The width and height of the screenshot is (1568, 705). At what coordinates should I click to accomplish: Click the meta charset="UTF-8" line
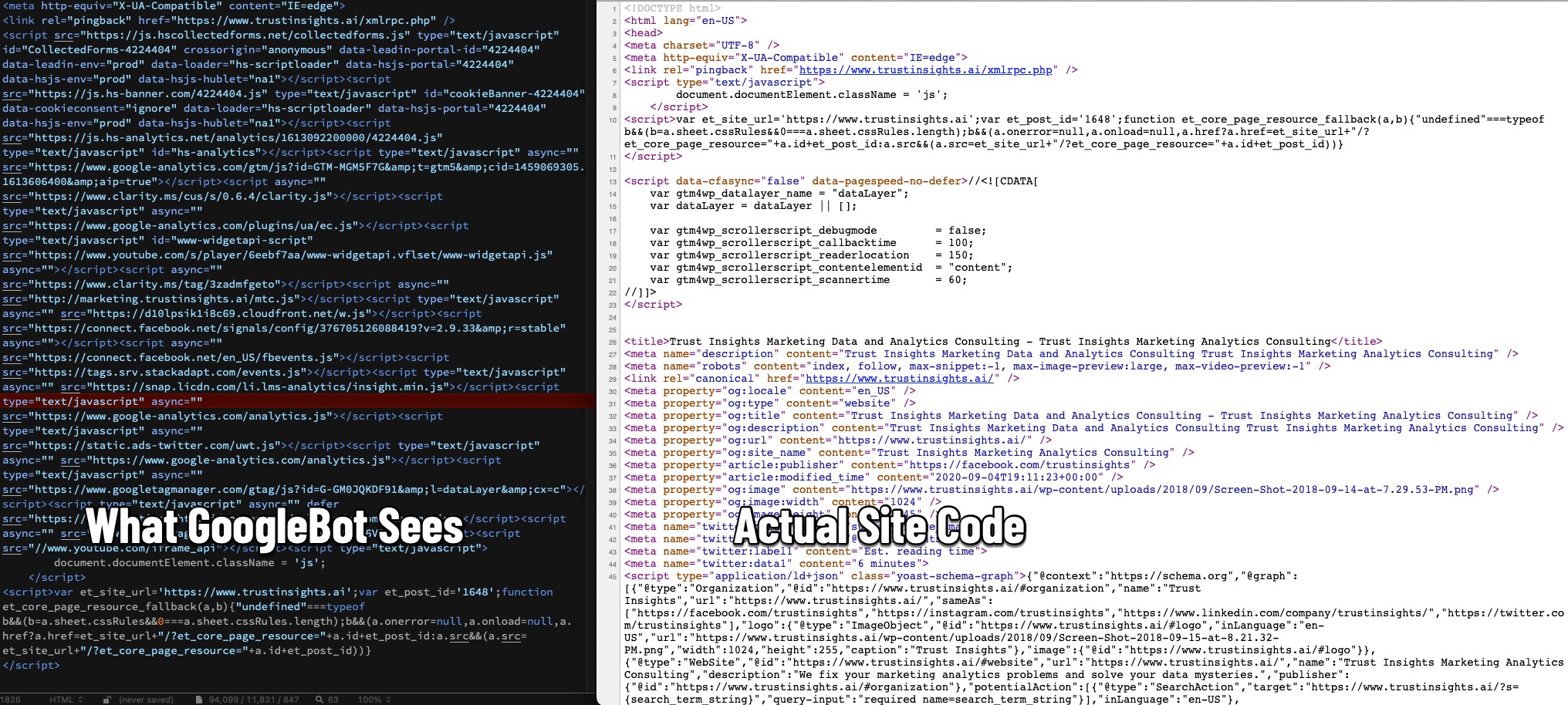tap(701, 46)
